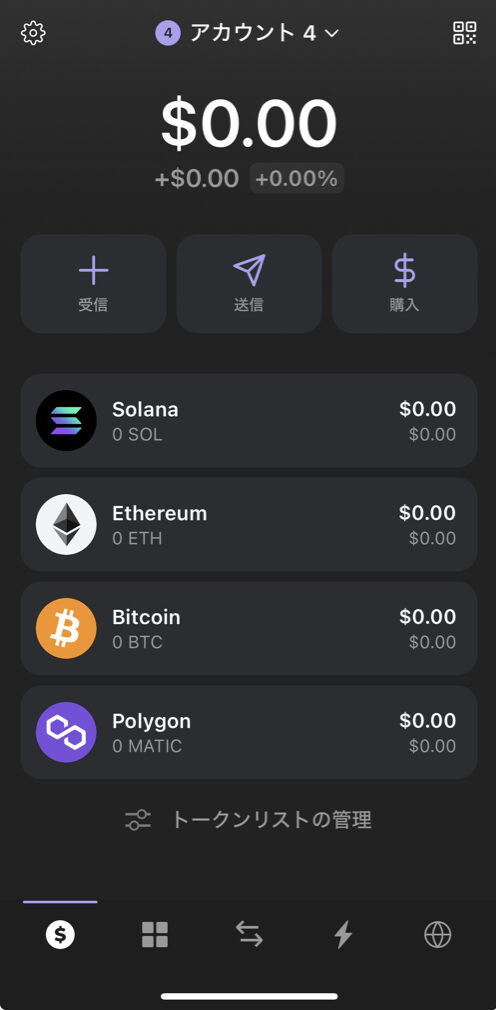Screen dimensions: 496x1010
Task: Switch to the collectibles grid tab
Action: pyautogui.click(x=155, y=934)
